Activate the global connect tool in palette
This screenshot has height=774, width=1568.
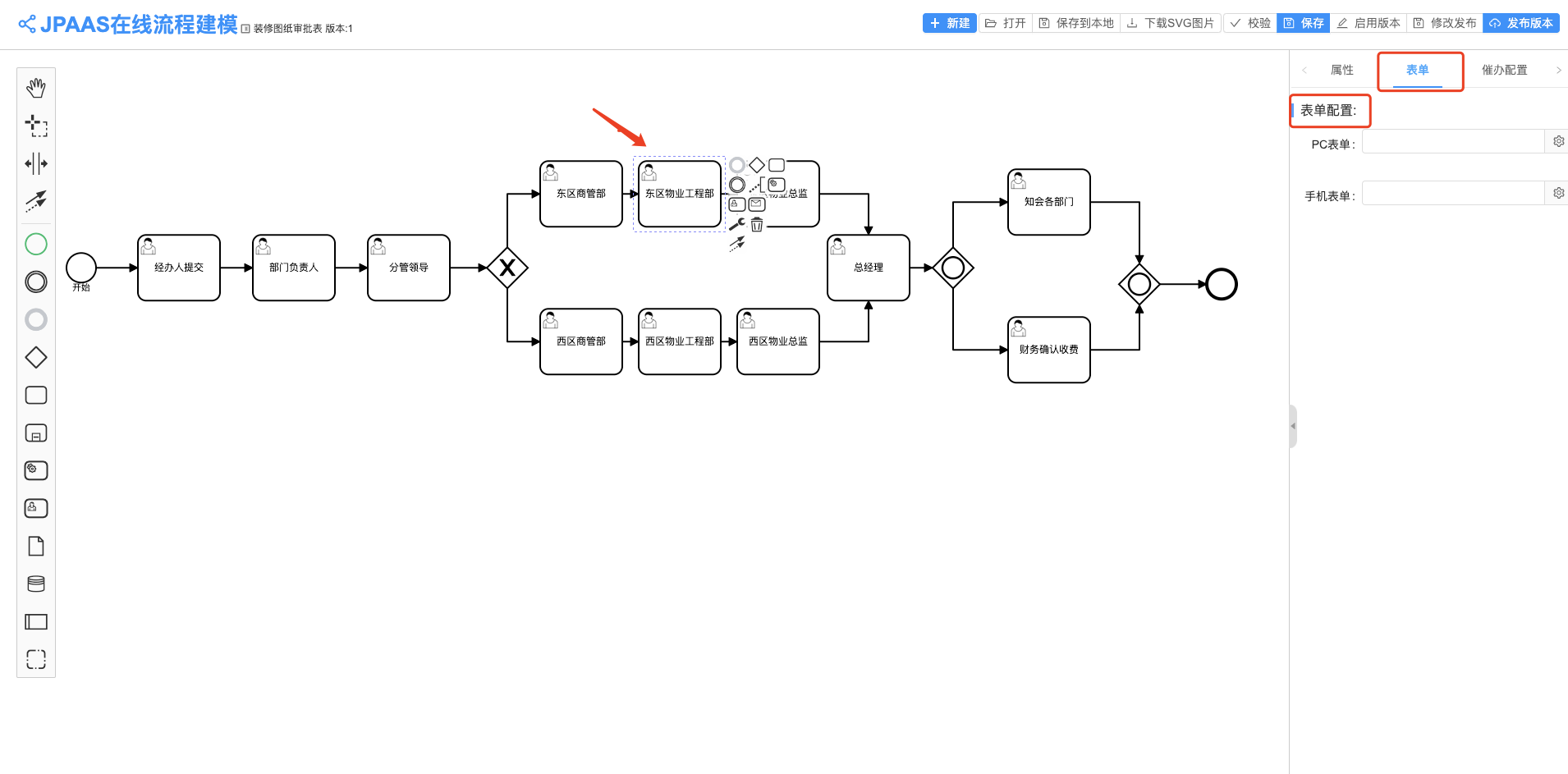36,201
